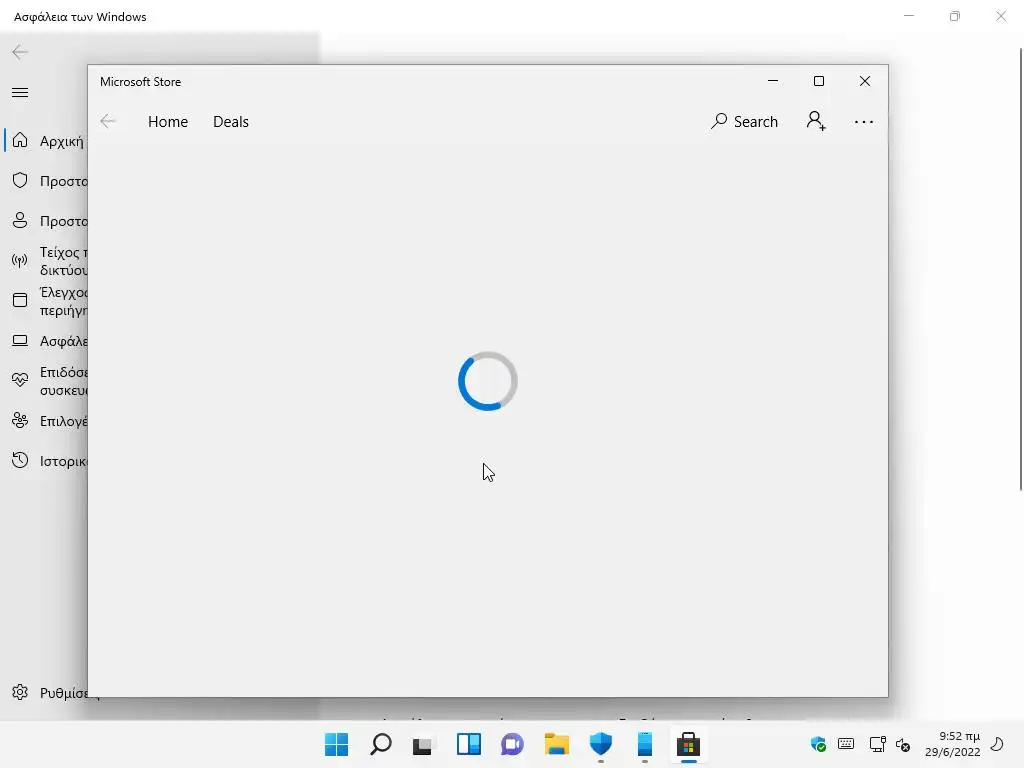Click the Search button in Microsoft Store
This screenshot has width=1024, height=768.
(744, 121)
